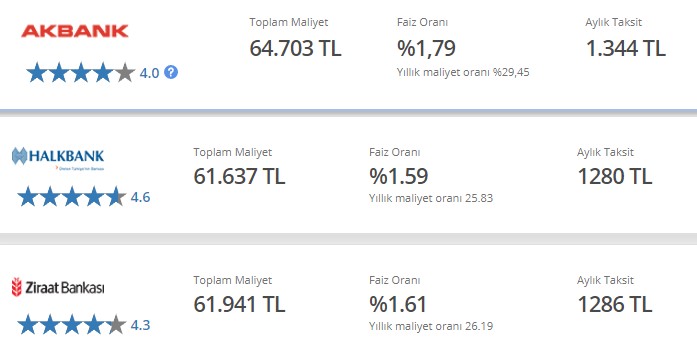Click Halkbank's interest rate %1.59
Image resolution: width=697 pixels, height=361 pixels.
[x=399, y=176]
